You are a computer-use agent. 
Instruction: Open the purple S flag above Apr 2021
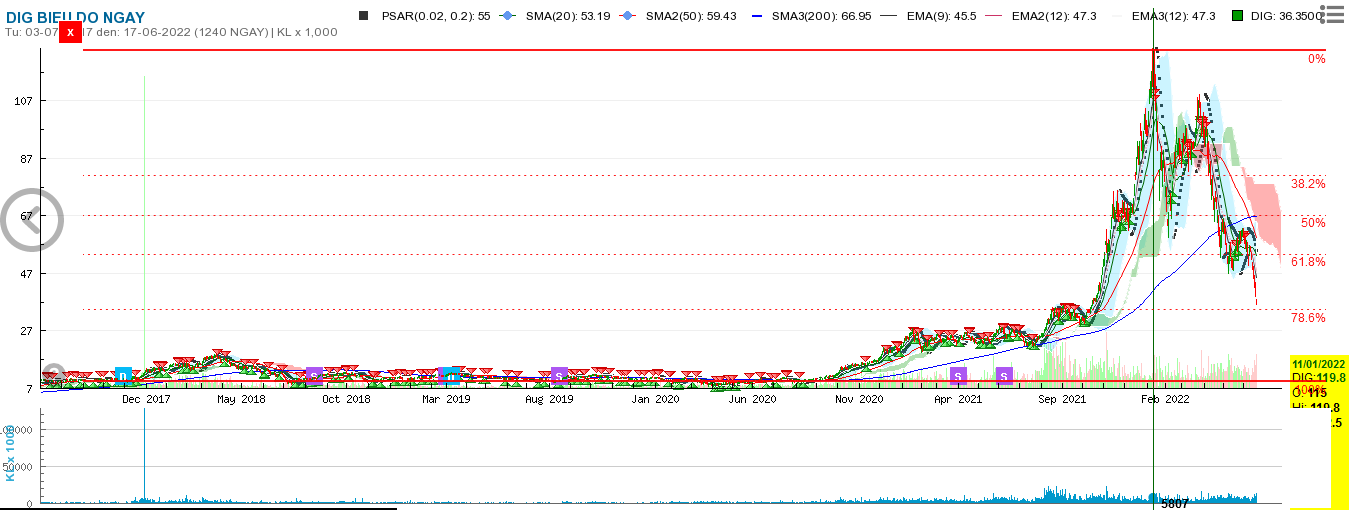coord(958,376)
